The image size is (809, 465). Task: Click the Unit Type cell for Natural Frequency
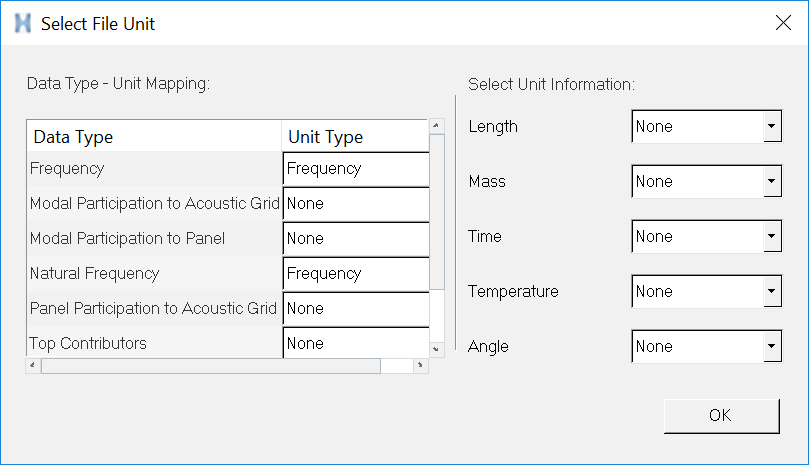coord(356,274)
